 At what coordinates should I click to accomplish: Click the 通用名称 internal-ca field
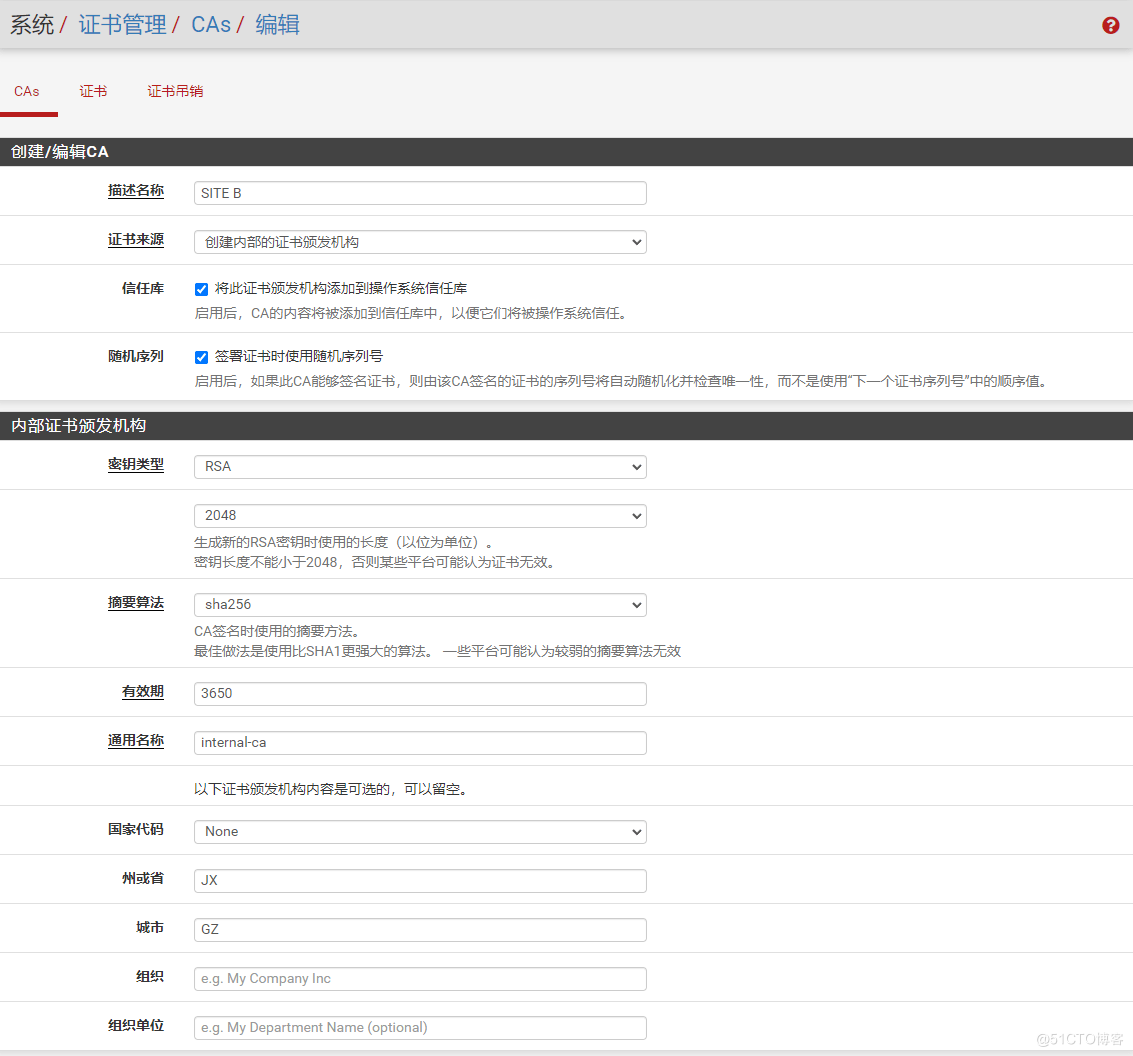419,742
